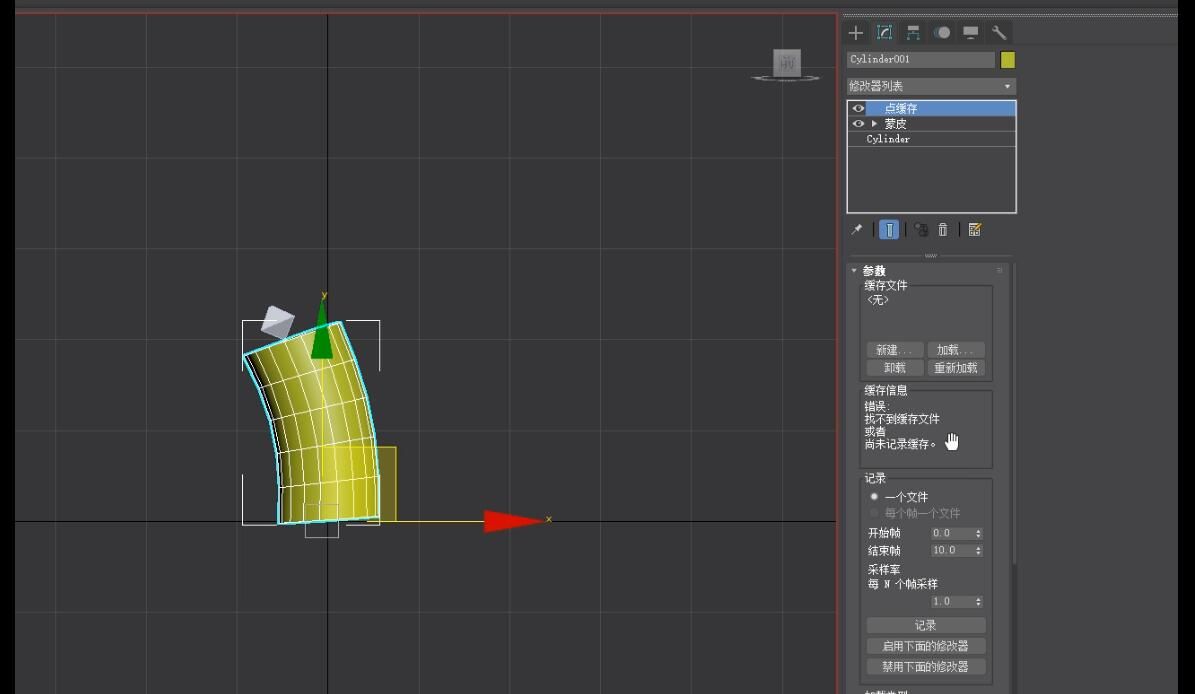1195x694 pixels.
Task: Switch to the Modify panel tab icon
Action: (884, 33)
